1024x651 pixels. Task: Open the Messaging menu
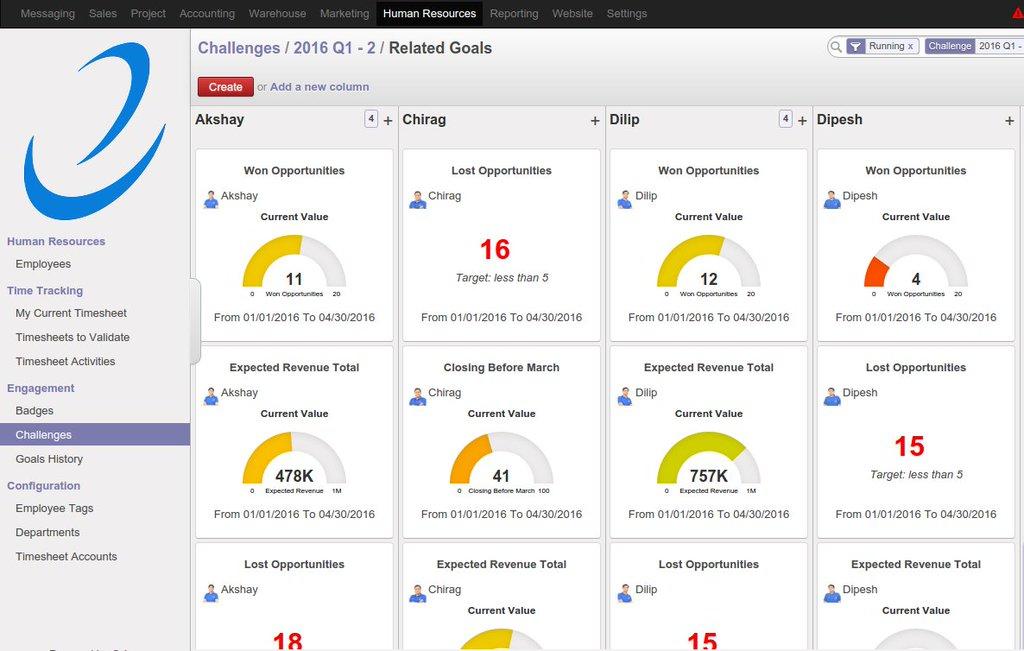(48, 13)
